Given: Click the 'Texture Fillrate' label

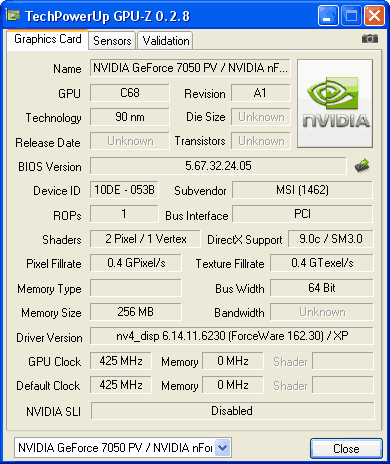Looking at the screenshot, I should click(x=230, y=264).
